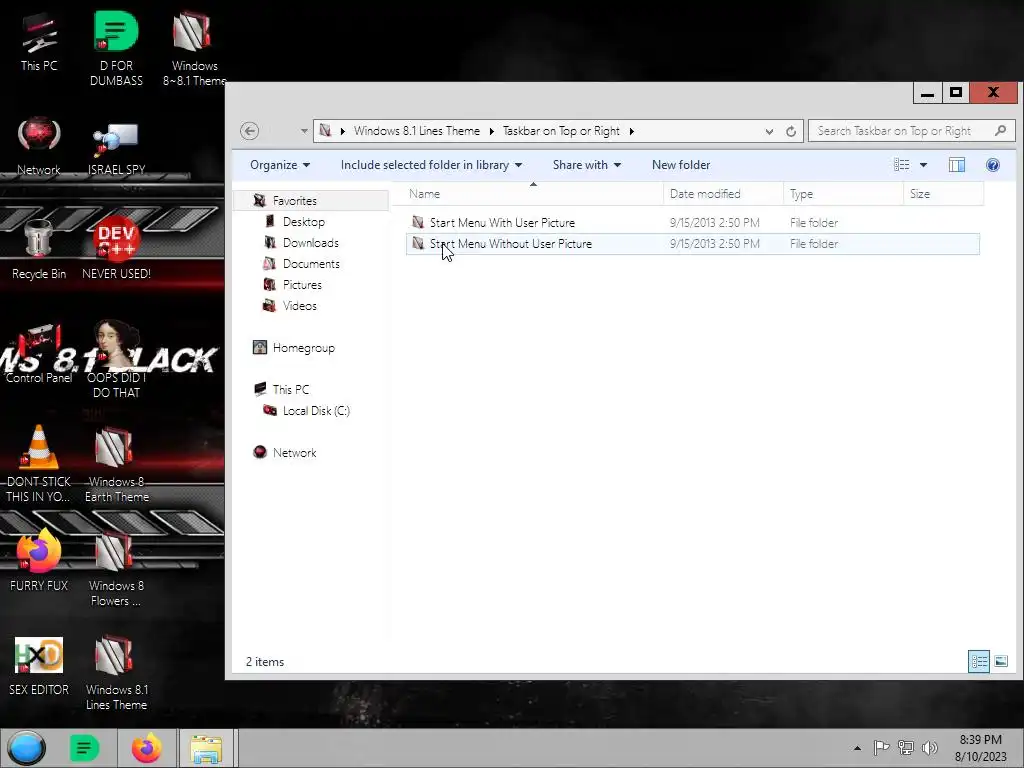Click Windows 8.1 Lines Theme breadcrumb
This screenshot has width=1024, height=768.
(417, 131)
